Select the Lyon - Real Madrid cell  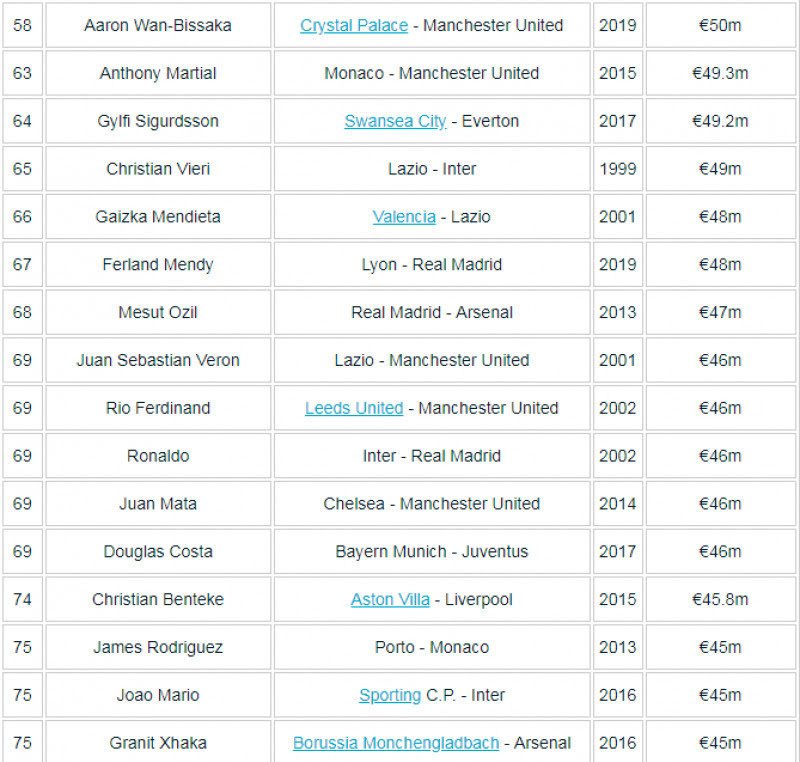pos(432,265)
